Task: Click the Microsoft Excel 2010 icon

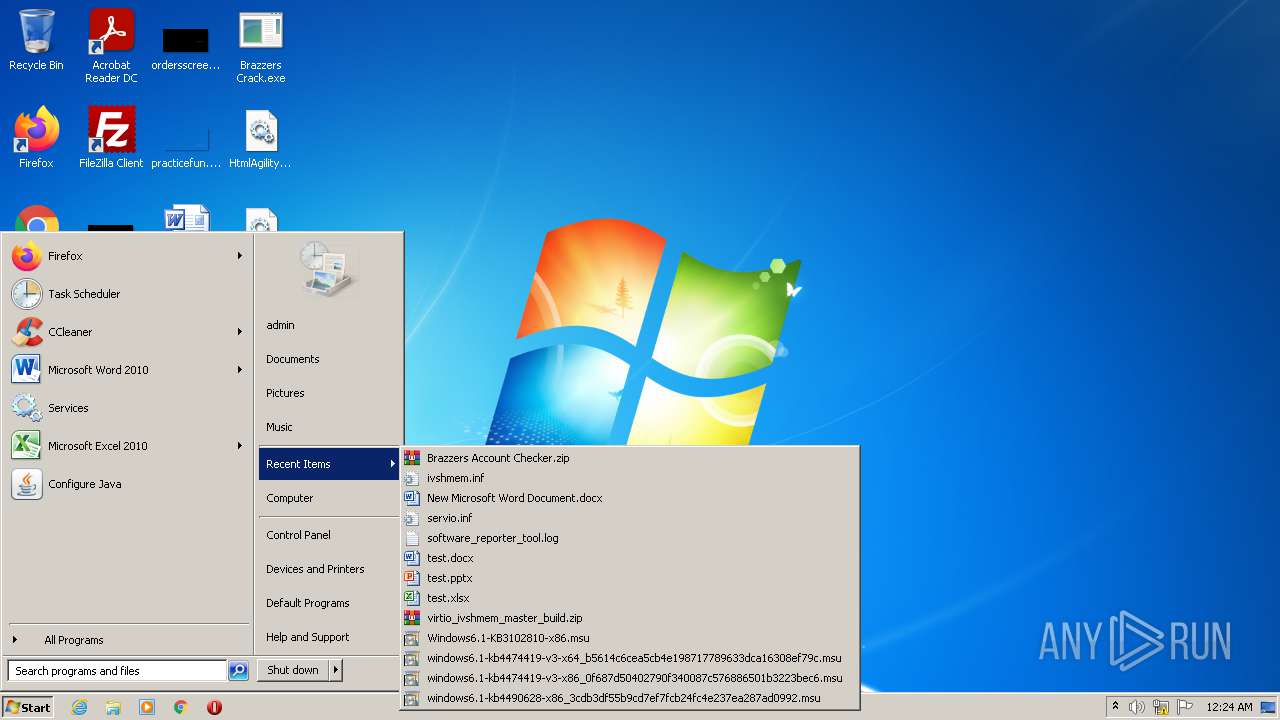Action: tap(27, 446)
